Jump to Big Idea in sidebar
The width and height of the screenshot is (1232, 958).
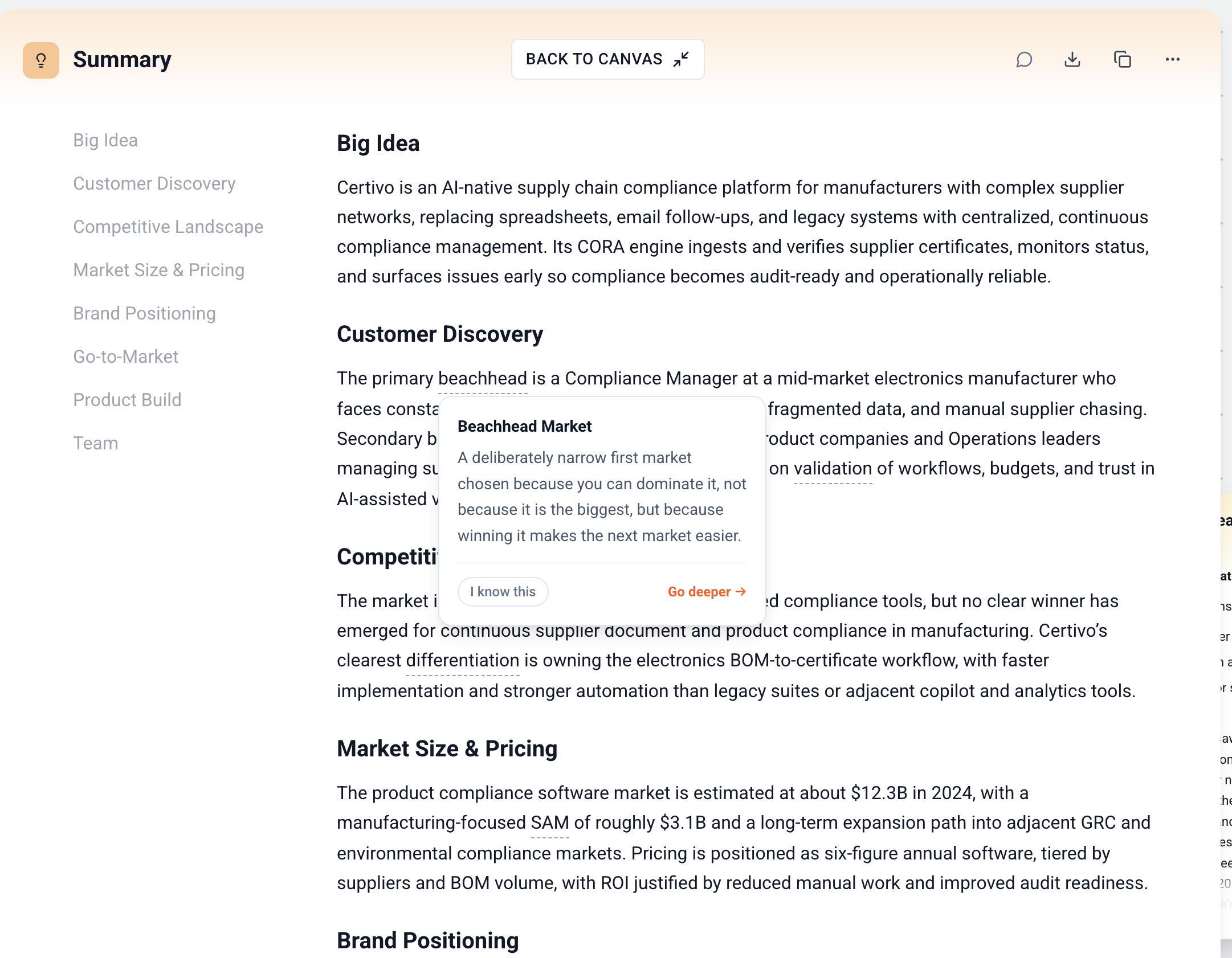(105, 140)
